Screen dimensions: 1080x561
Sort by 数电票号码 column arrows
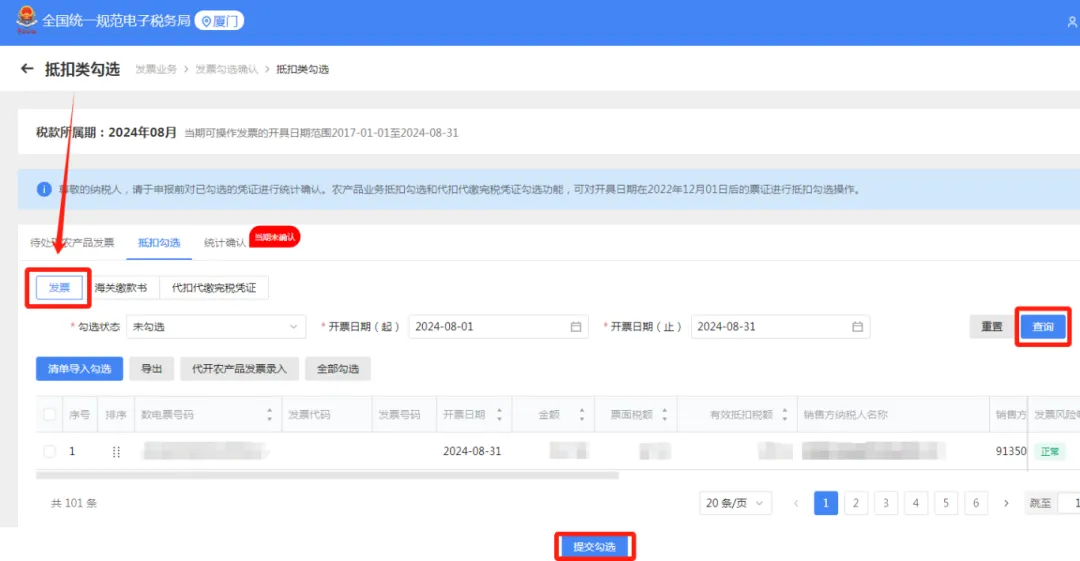(x=269, y=415)
